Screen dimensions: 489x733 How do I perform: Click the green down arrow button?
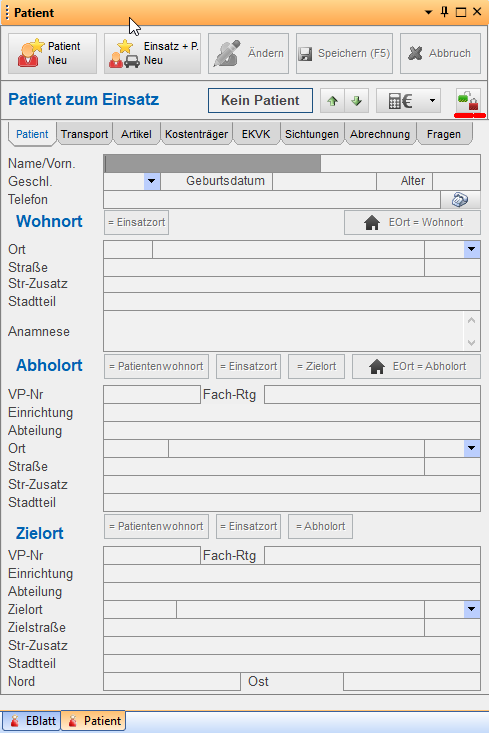click(357, 101)
